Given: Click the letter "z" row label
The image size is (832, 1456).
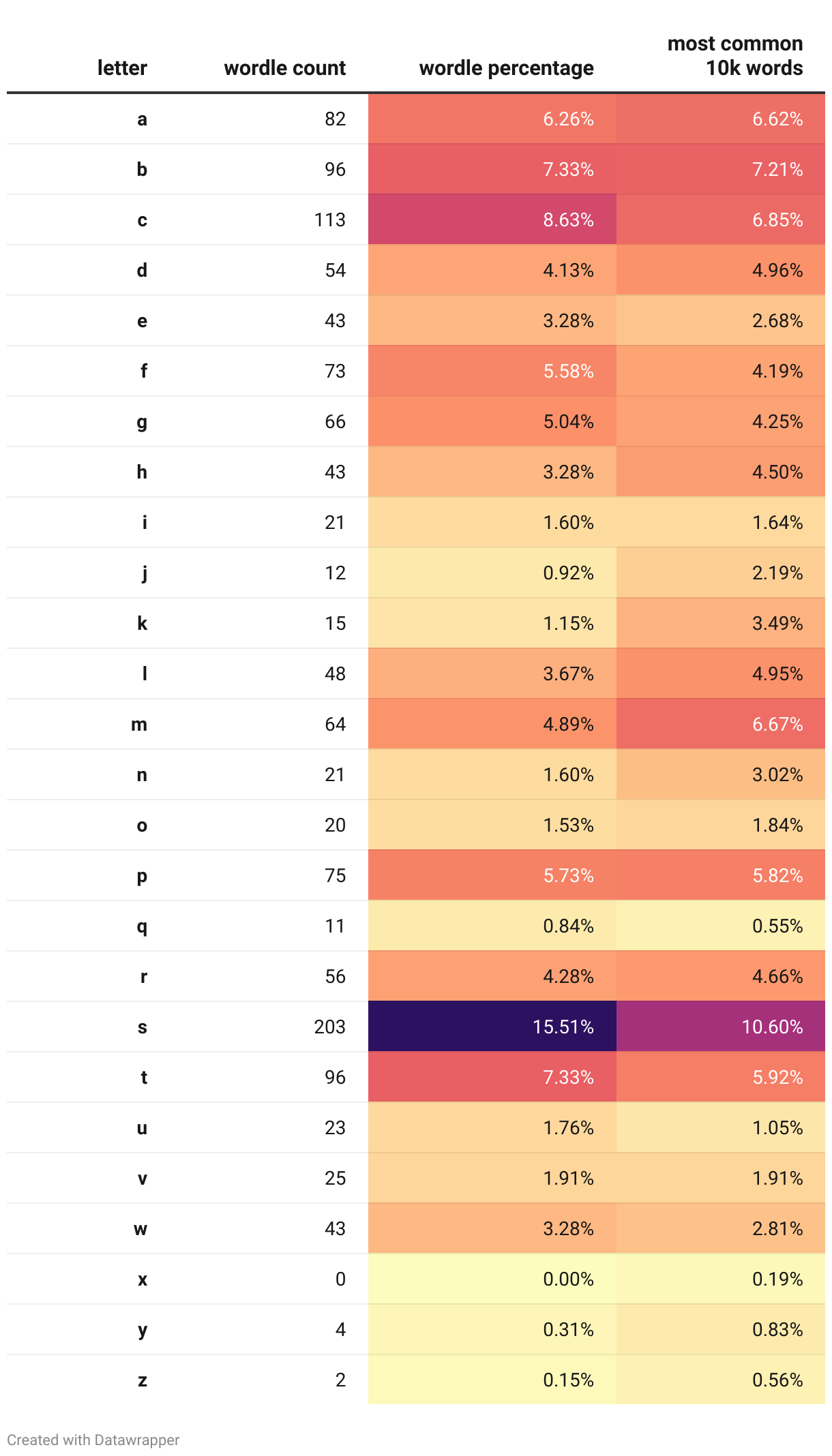Looking at the screenshot, I should pyautogui.click(x=142, y=1380).
